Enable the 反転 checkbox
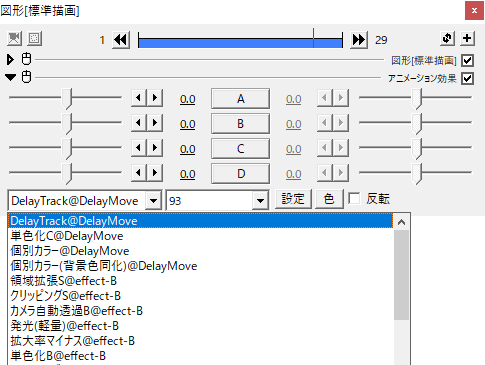Viewport: 485px width, 365px height. pyautogui.click(x=354, y=199)
